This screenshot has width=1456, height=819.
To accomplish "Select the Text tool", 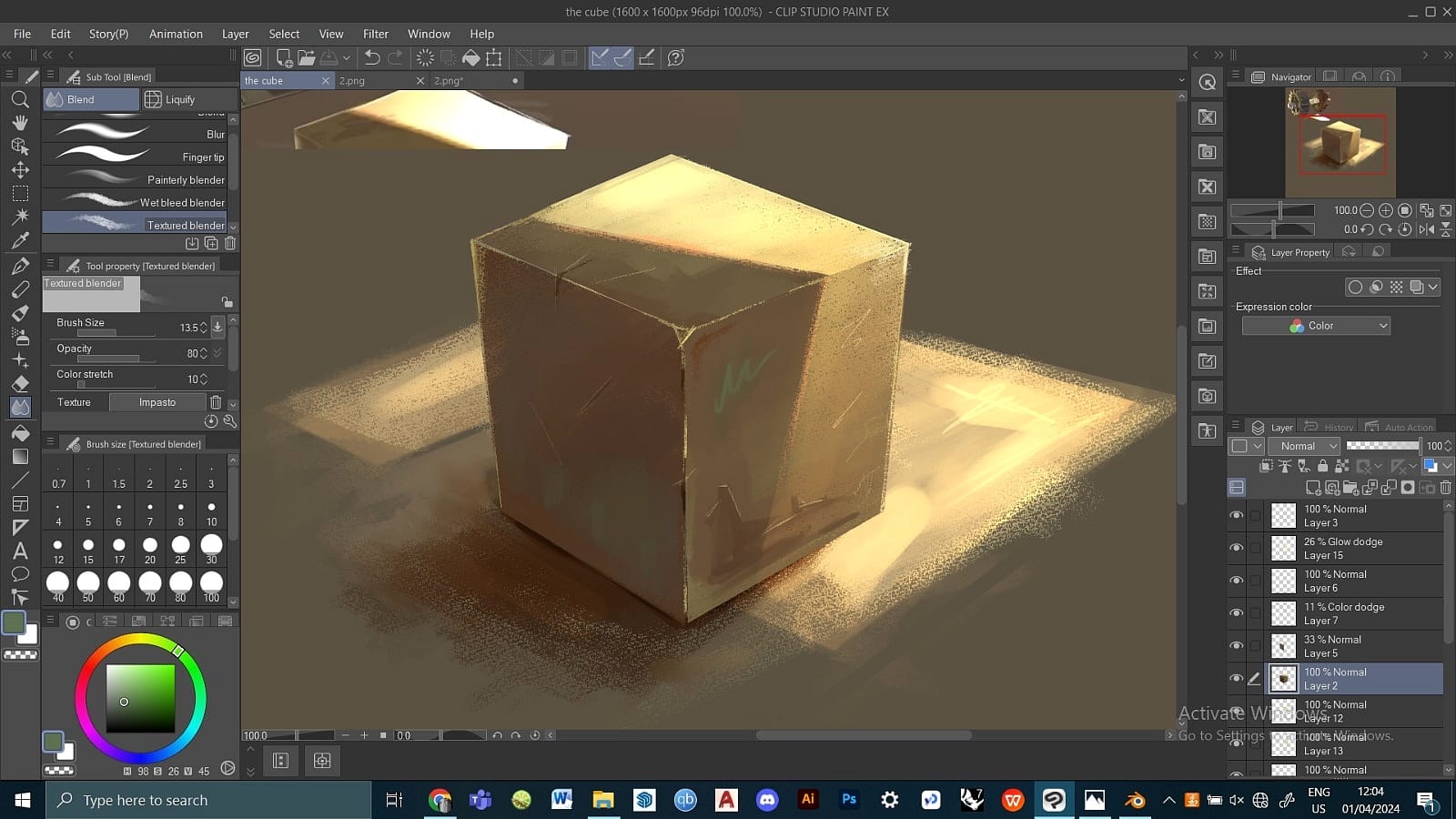I will [20, 551].
